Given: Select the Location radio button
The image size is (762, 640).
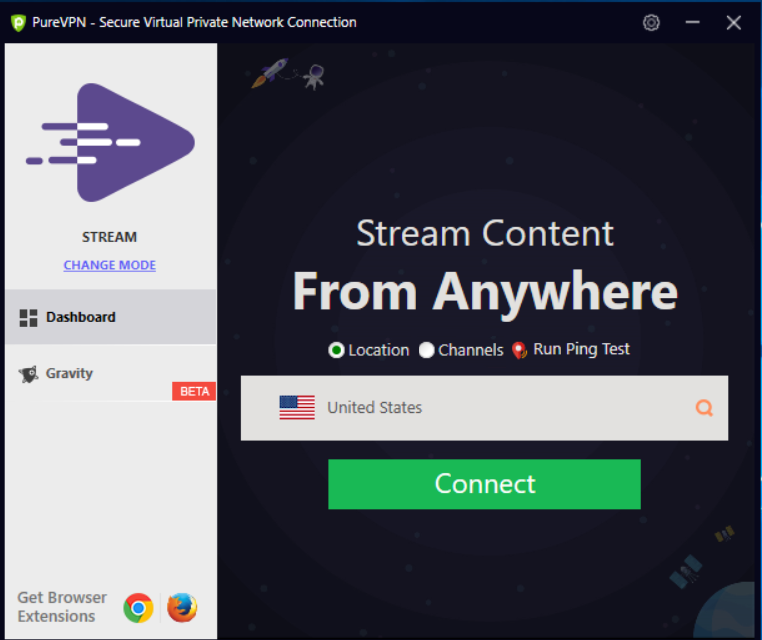Looking at the screenshot, I should [336, 350].
